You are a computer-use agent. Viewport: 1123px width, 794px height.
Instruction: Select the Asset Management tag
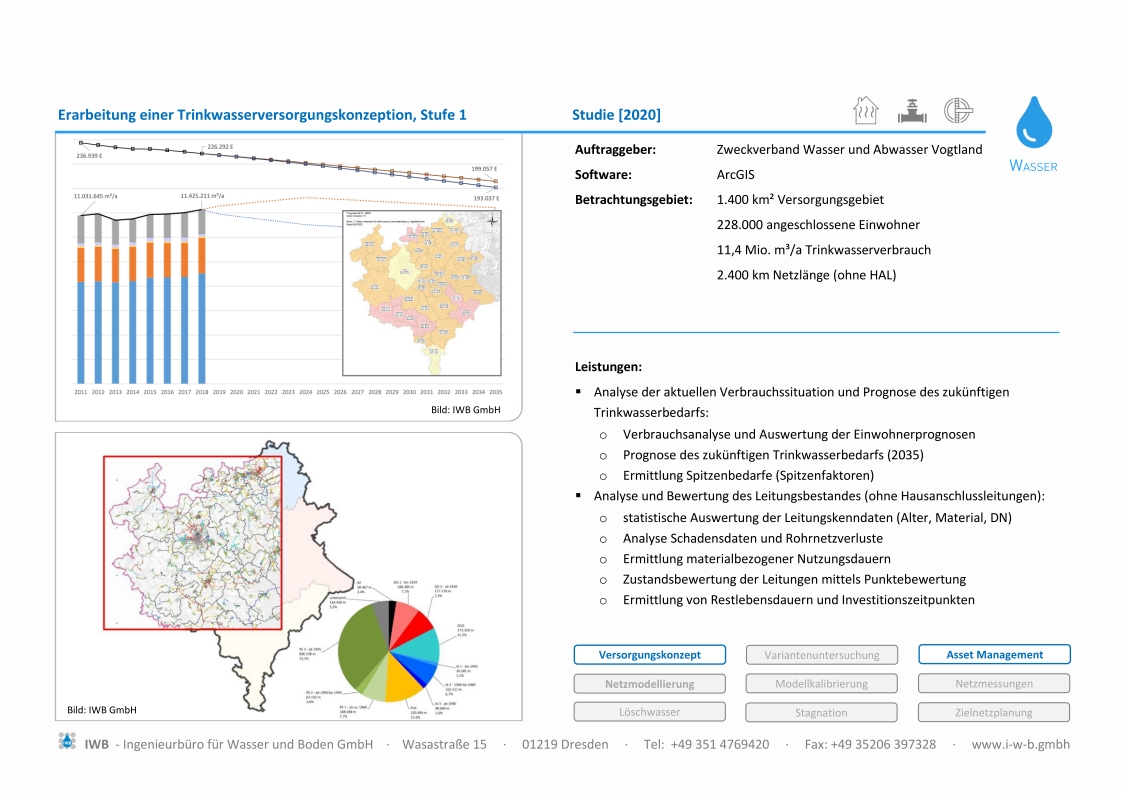tap(994, 655)
